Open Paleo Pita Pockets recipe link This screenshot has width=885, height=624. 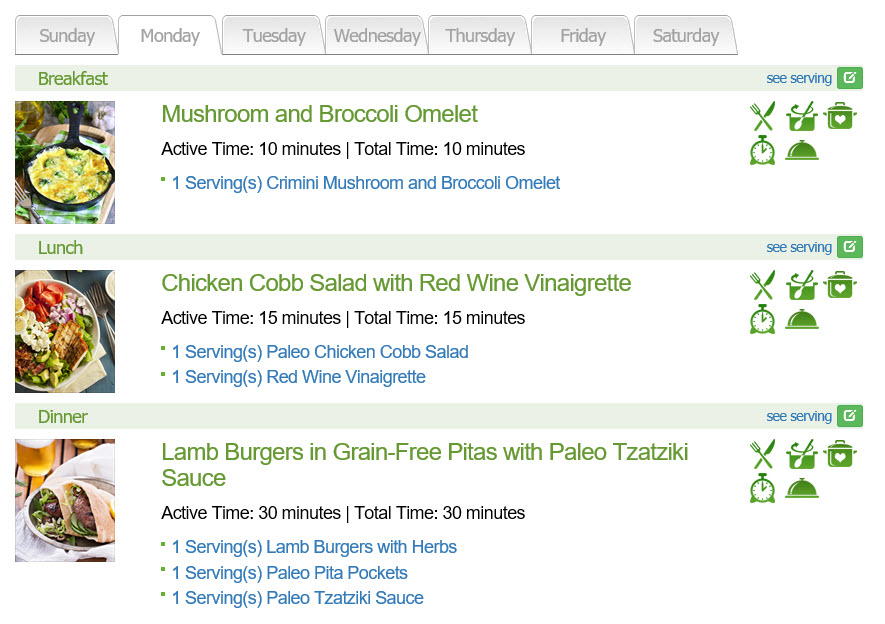(290, 573)
